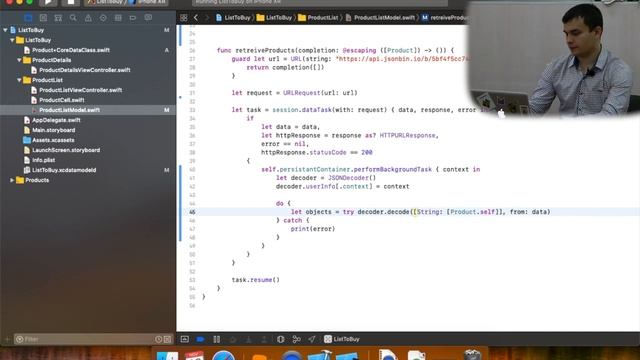
Task: Collapse the ProductDetails folder
Action: [x=19, y=60]
